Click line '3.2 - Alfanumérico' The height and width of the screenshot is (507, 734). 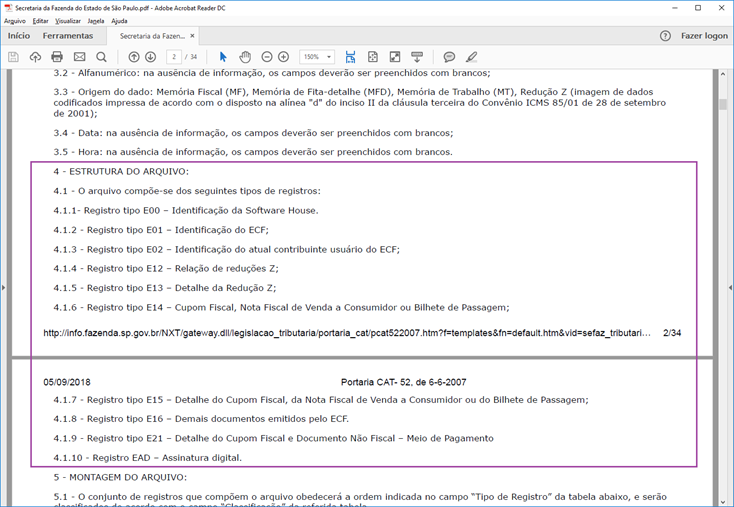(272, 73)
